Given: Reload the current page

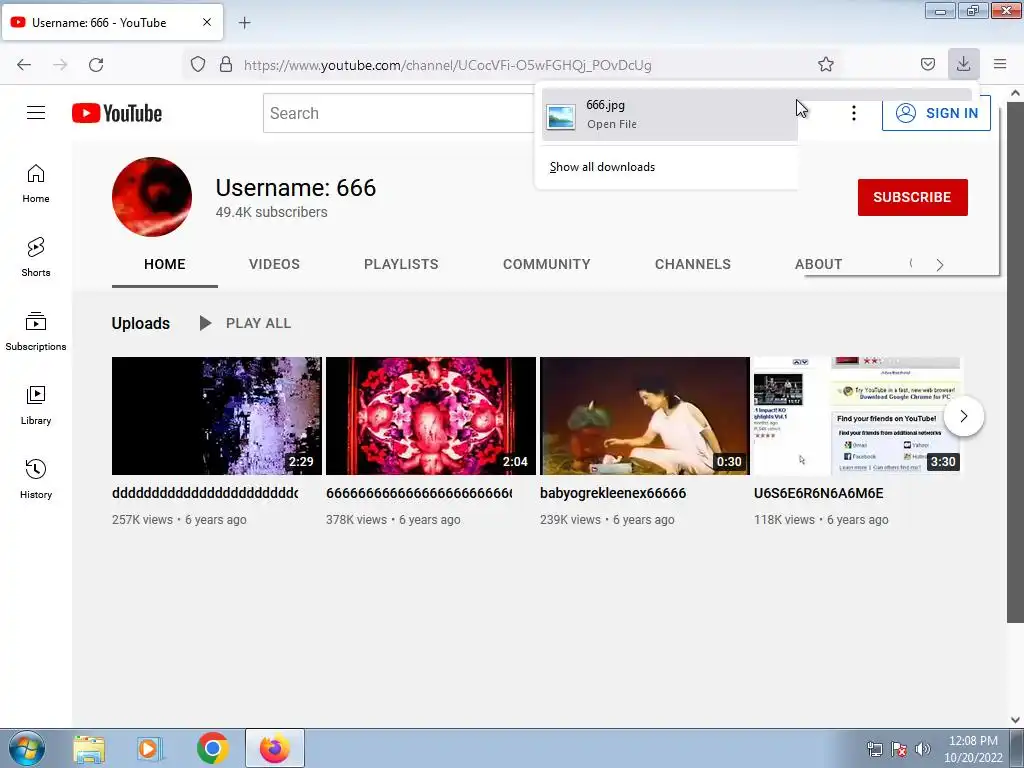Looking at the screenshot, I should click(96, 65).
